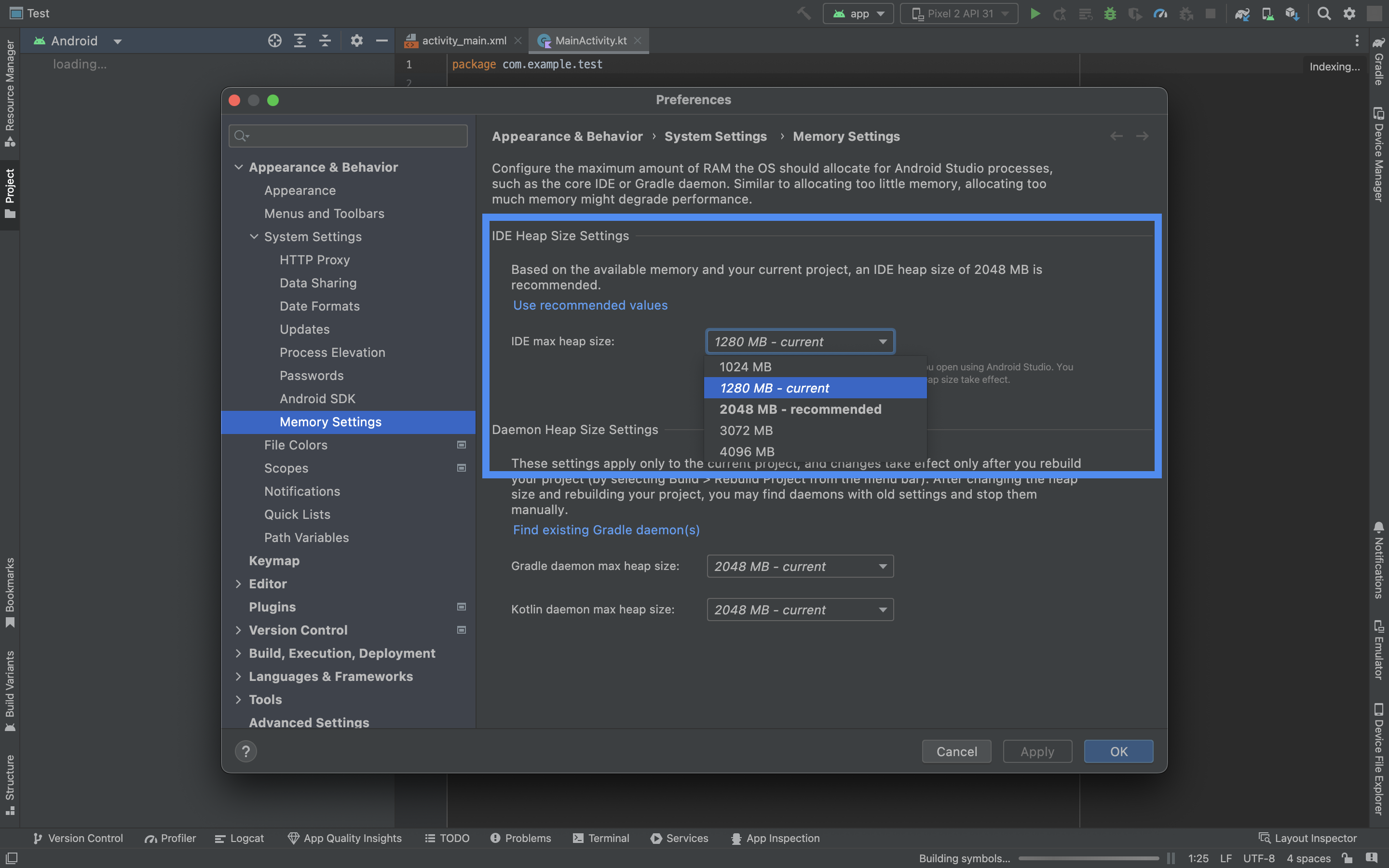The width and height of the screenshot is (1389, 868).
Task: Open the SDK Manager toolbar icon
Action: pyautogui.click(x=1293, y=13)
